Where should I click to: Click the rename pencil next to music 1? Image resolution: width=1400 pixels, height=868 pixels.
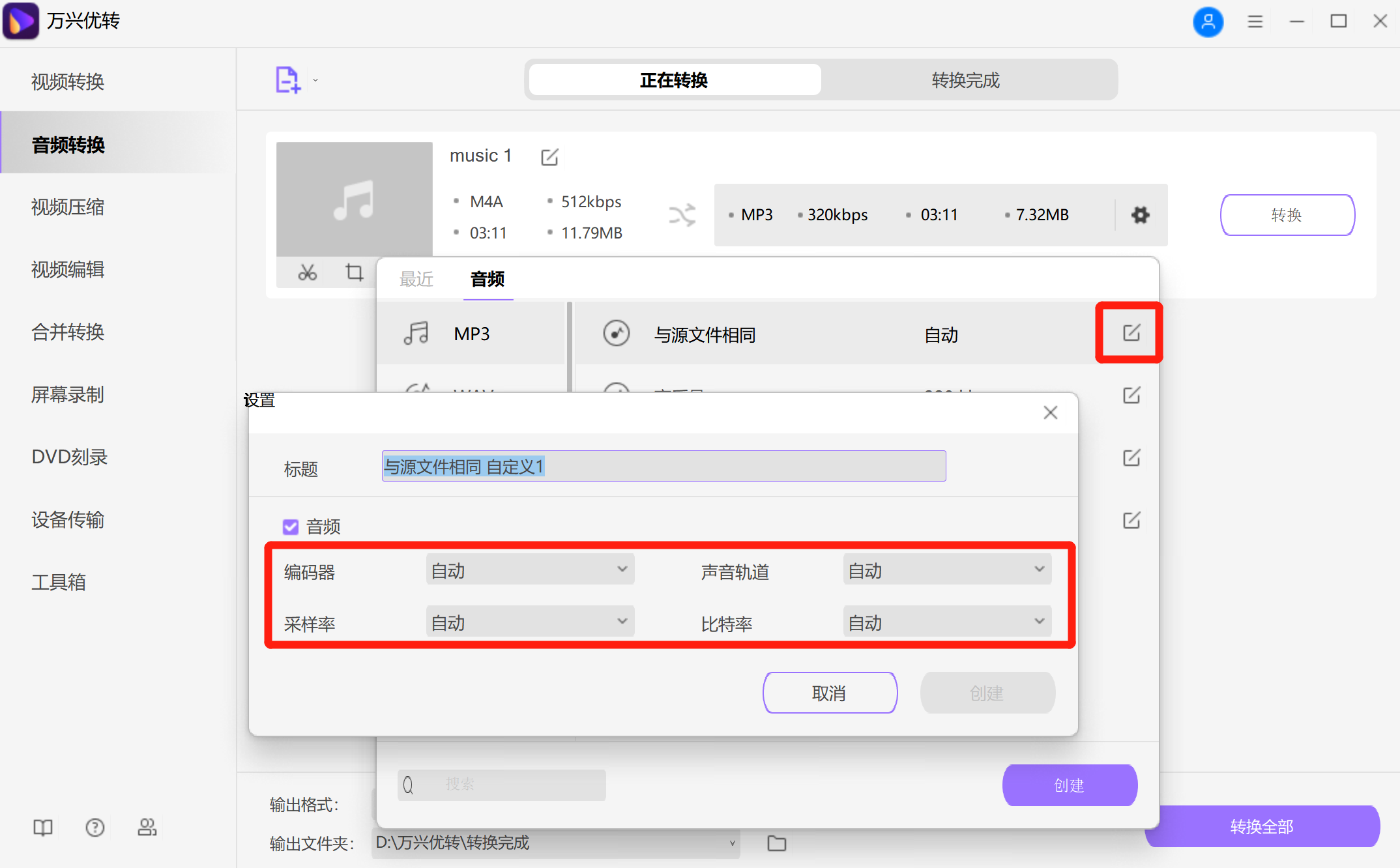[550, 156]
